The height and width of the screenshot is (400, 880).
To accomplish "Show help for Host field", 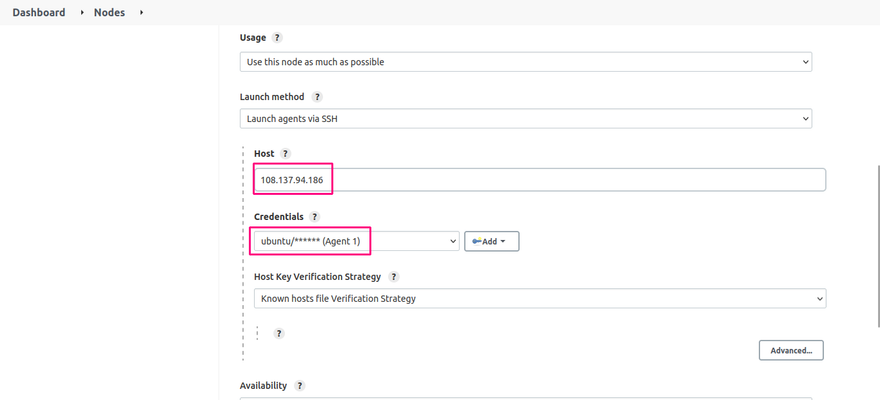I will [x=285, y=153].
